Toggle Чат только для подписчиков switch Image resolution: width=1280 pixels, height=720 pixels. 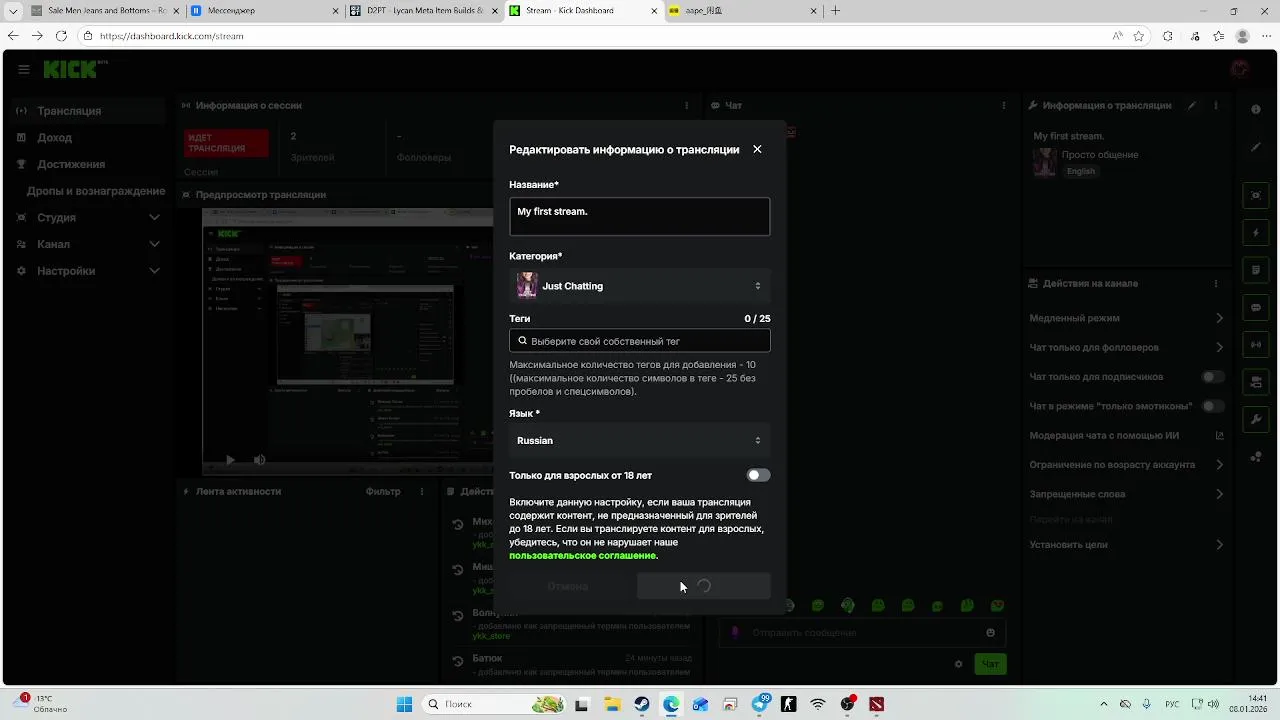point(1212,377)
